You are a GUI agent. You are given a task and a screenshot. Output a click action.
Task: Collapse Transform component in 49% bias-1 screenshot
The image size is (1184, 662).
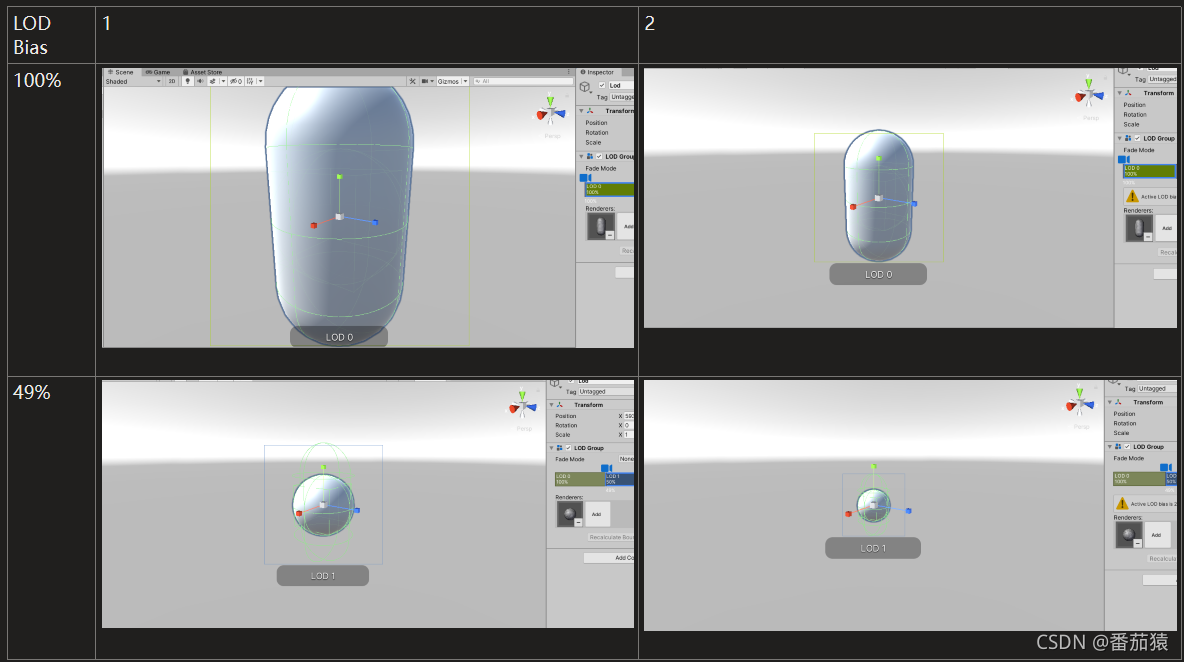click(551, 405)
